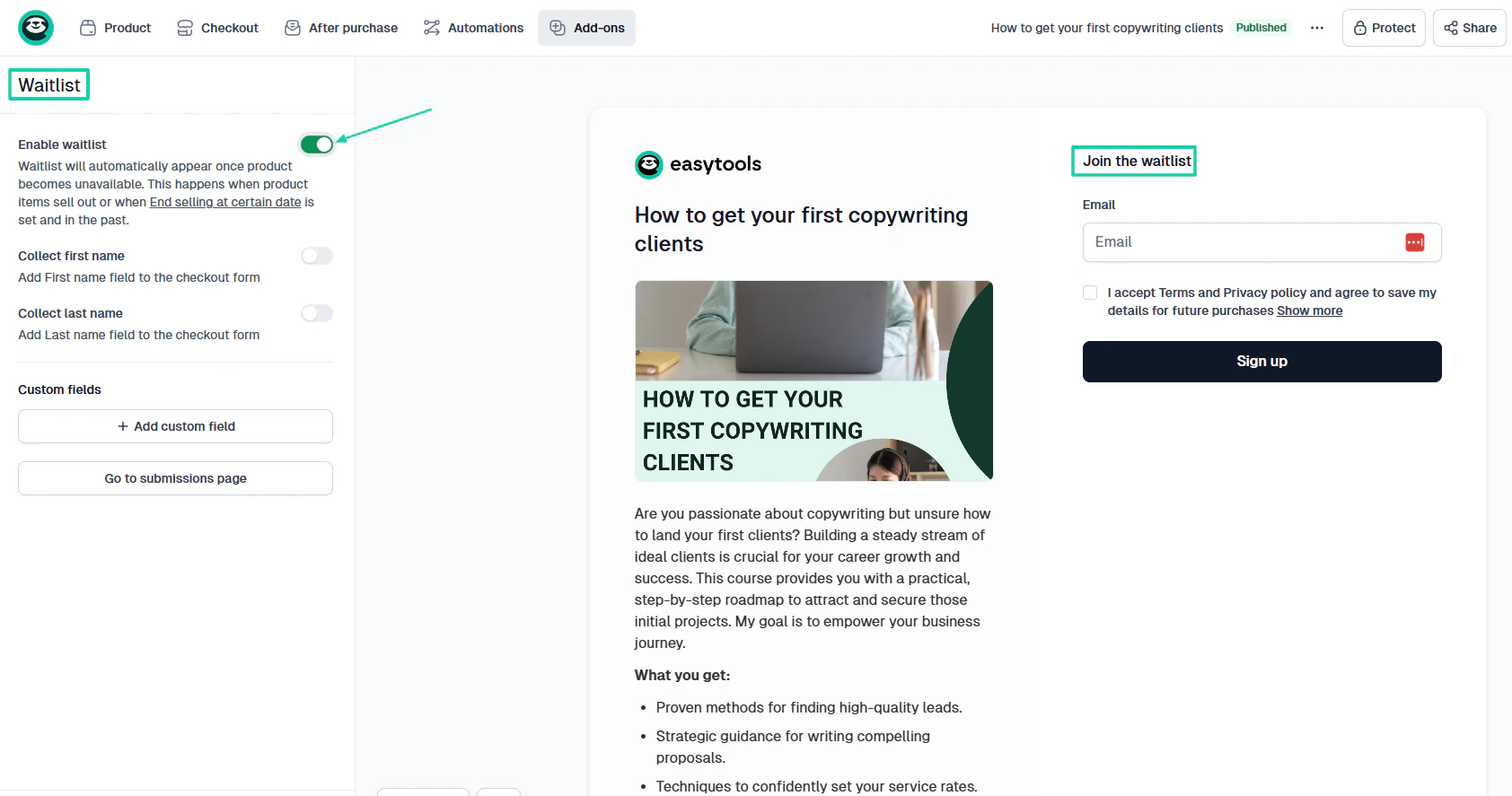This screenshot has height=796, width=1512.
Task: Expand Show more terms link
Action: [1309, 311]
